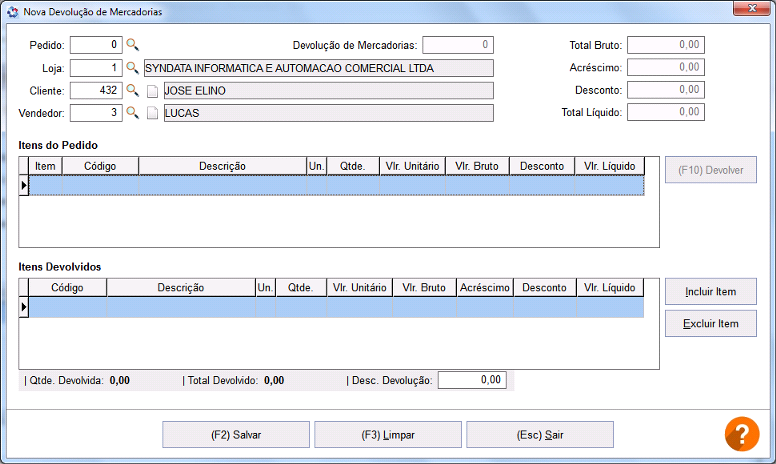Click Vlr. Unitário header in Itens Devolvidos

tap(360, 288)
